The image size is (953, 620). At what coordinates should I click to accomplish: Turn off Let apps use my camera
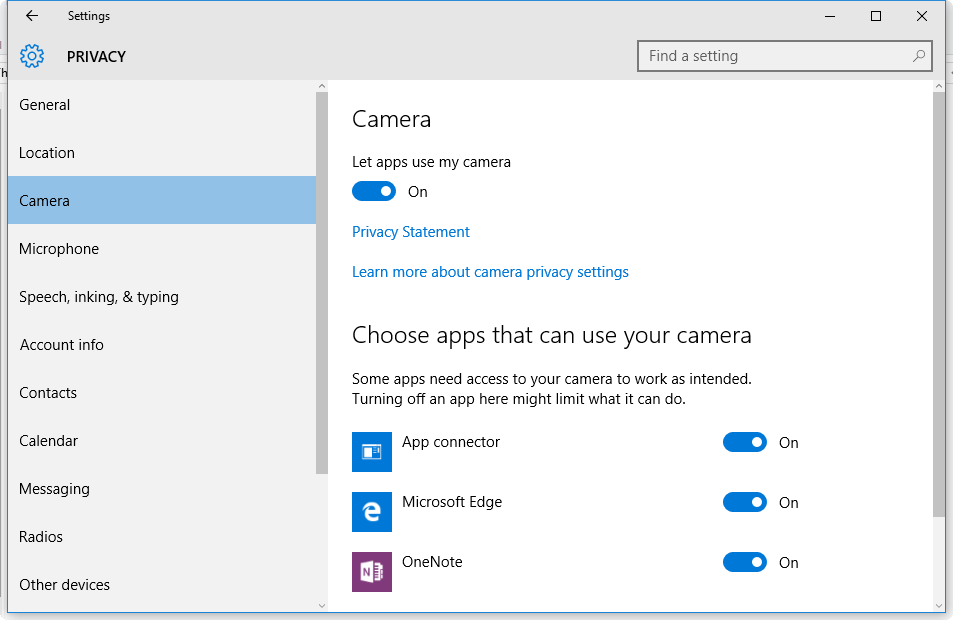pos(374,191)
